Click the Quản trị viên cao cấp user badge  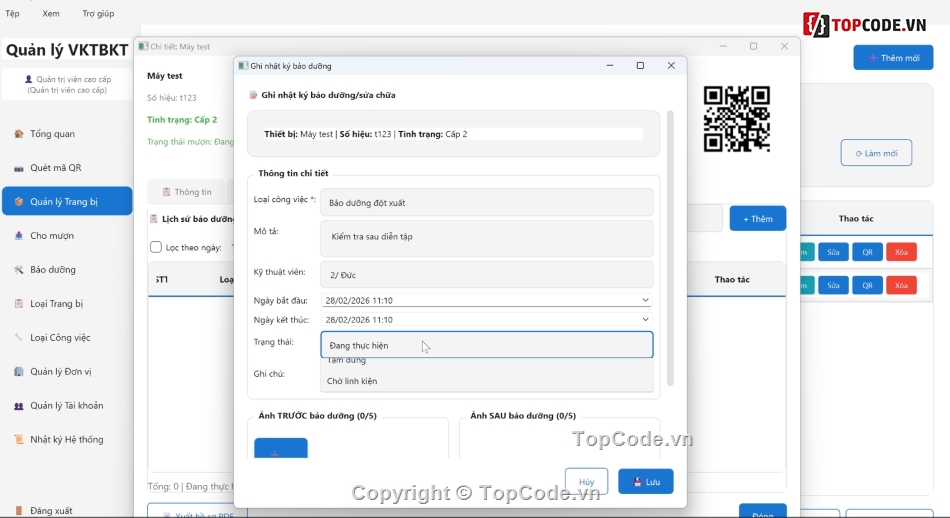point(67,84)
